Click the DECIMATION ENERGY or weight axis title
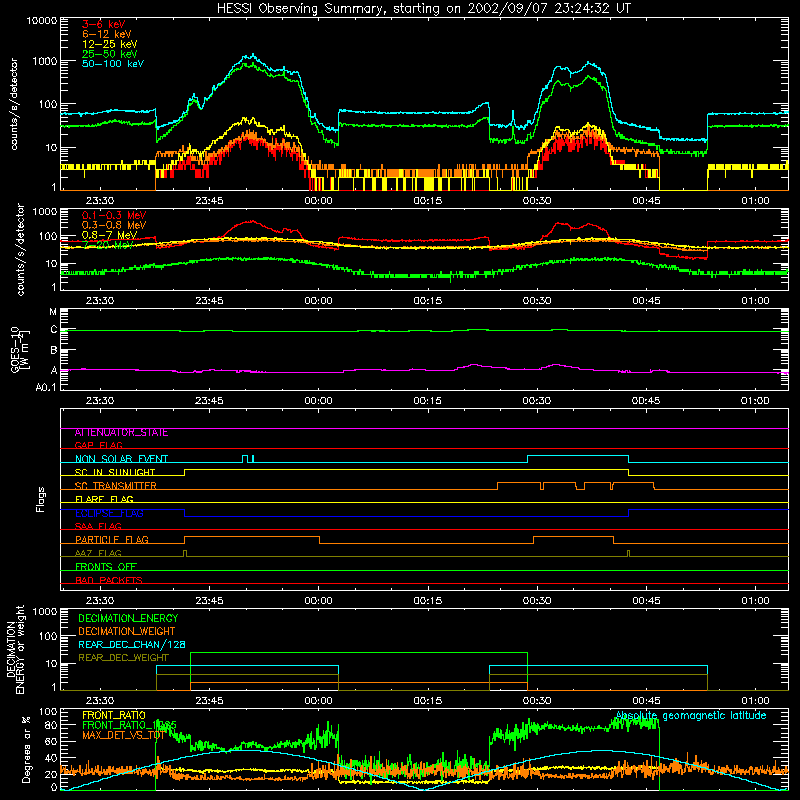This screenshot has width=800, height=800. 16,649
